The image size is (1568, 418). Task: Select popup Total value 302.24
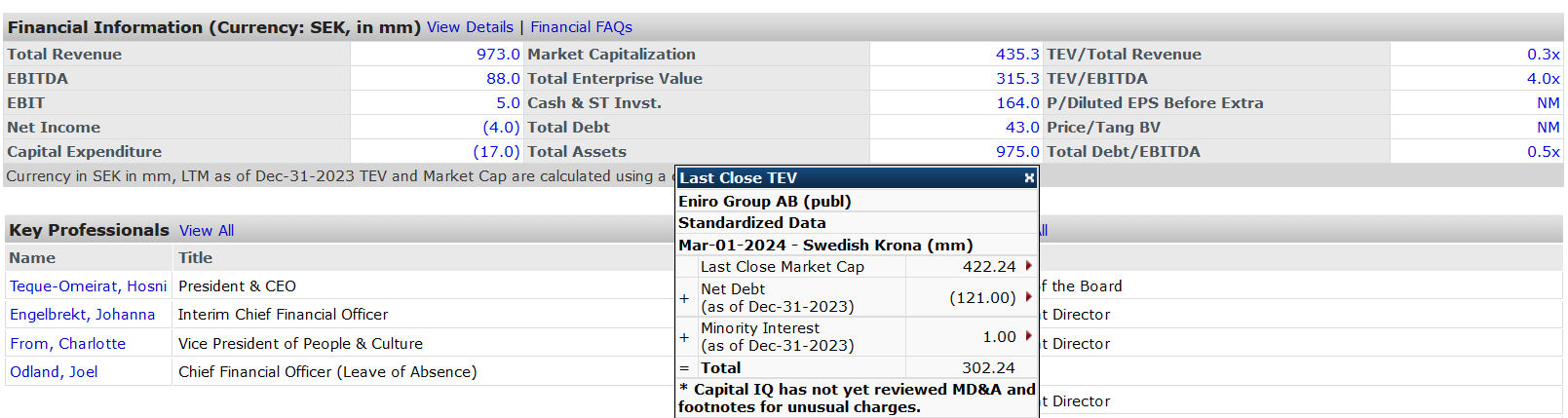988,368
